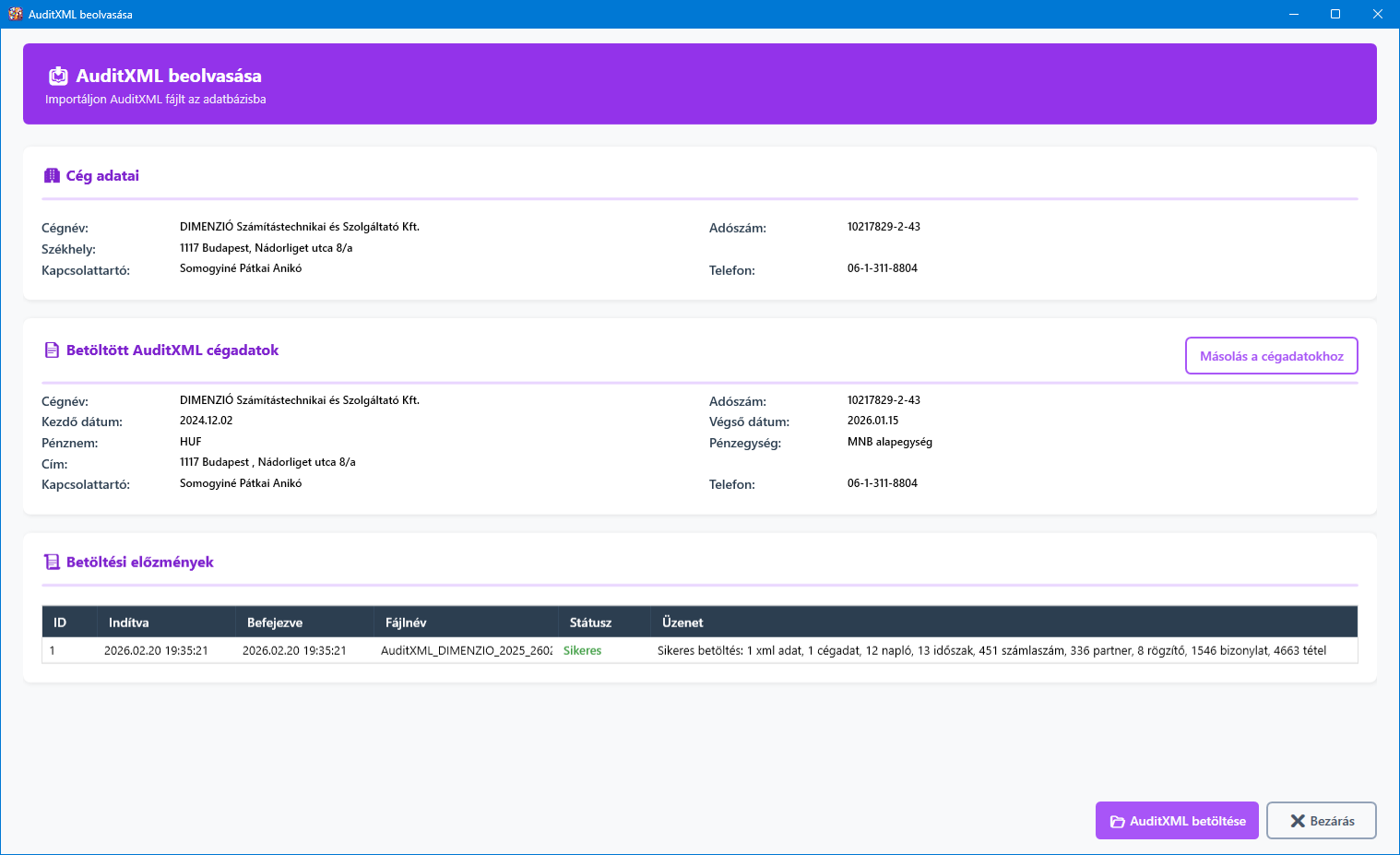Maximize the AuditXML beolvasása window

coord(1335,14)
